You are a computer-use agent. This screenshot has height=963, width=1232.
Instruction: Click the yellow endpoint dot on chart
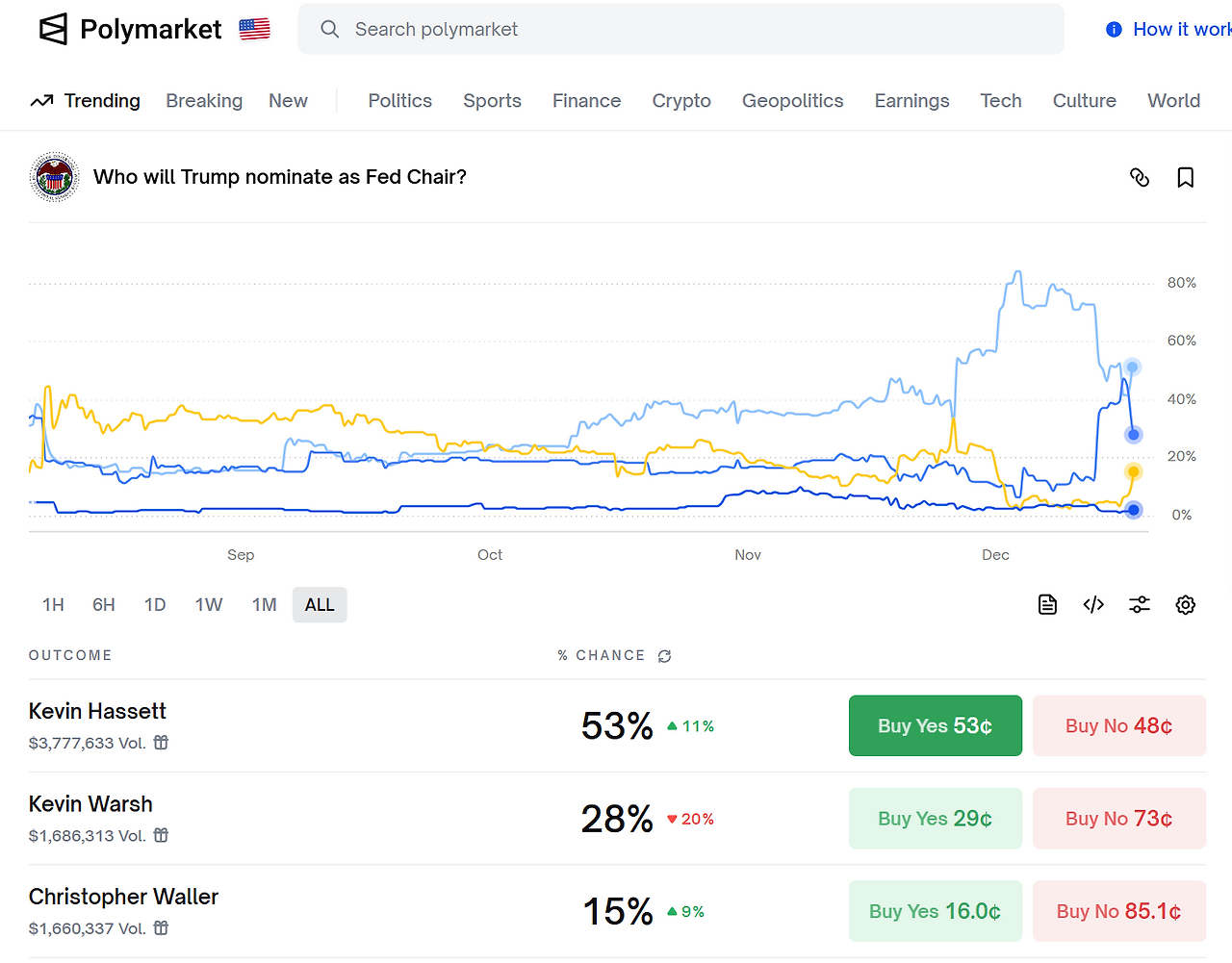(1134, 471)
